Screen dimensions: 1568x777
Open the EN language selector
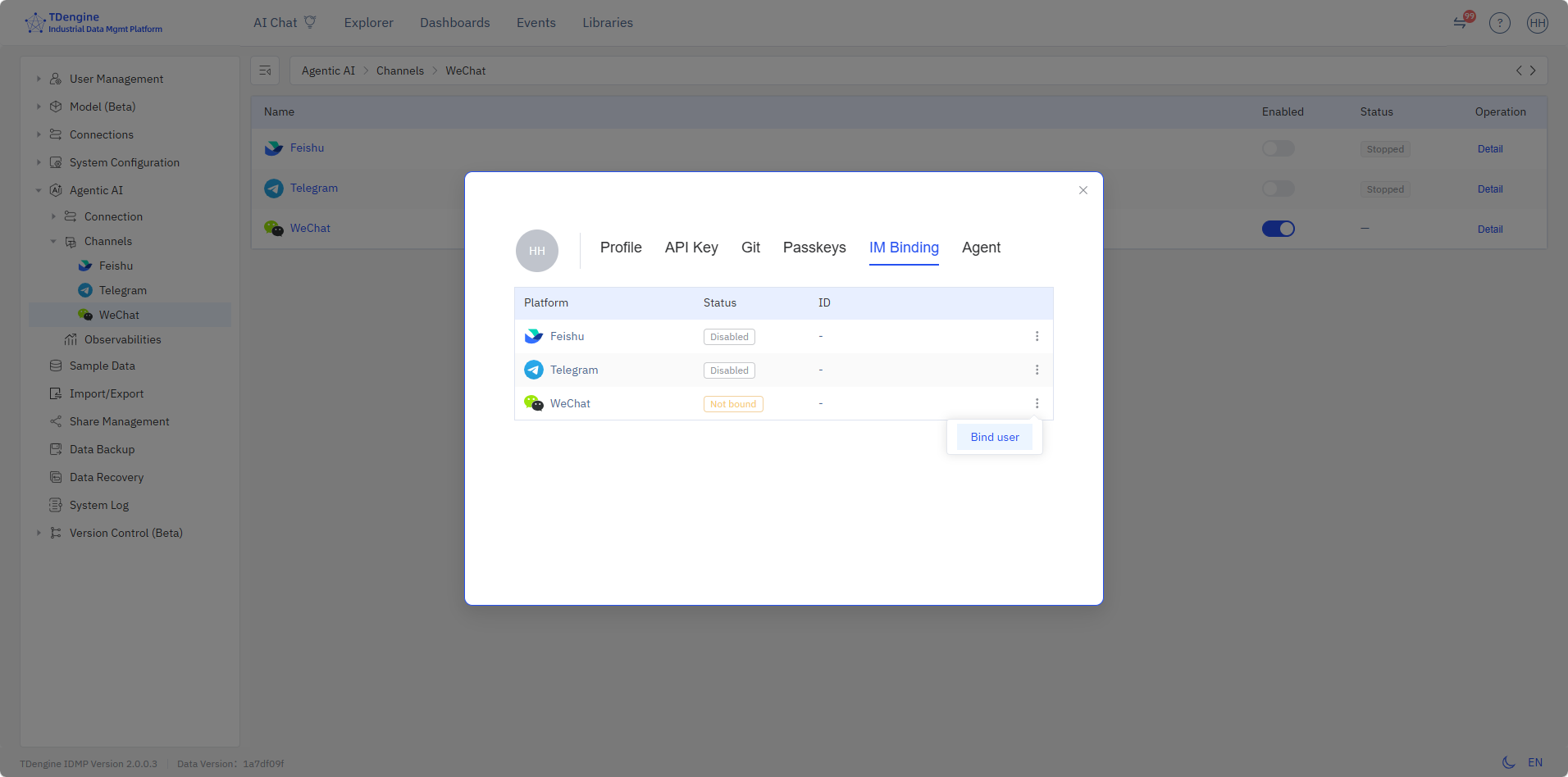(x=1535, y=762)
